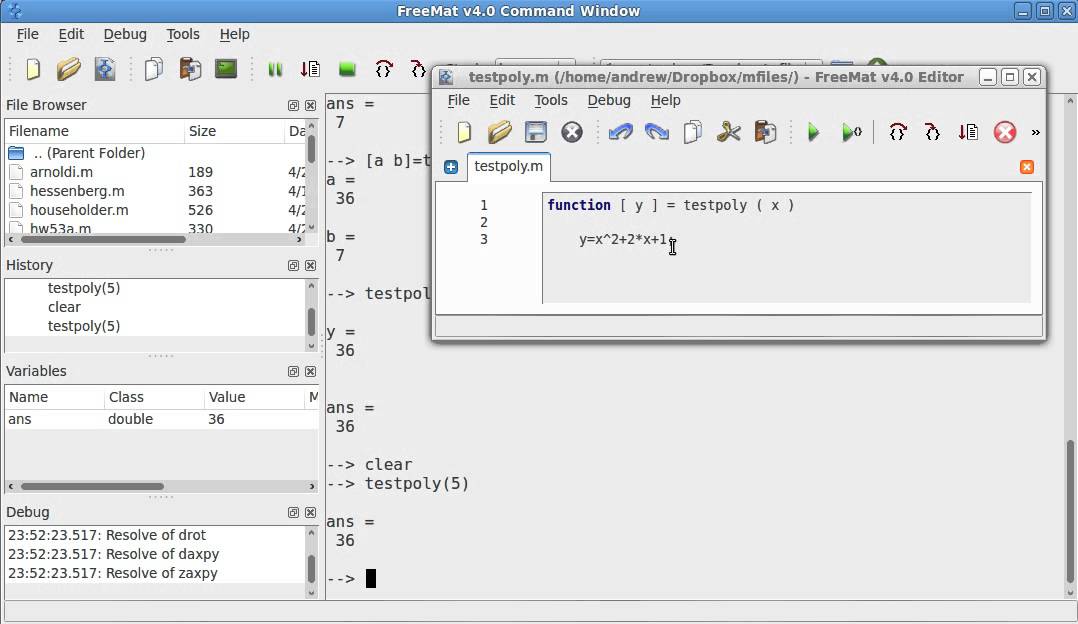The image size is (1078, 624).
Task: Click the Copy icon in the Editor toolbar
Action: pos(693,131)
